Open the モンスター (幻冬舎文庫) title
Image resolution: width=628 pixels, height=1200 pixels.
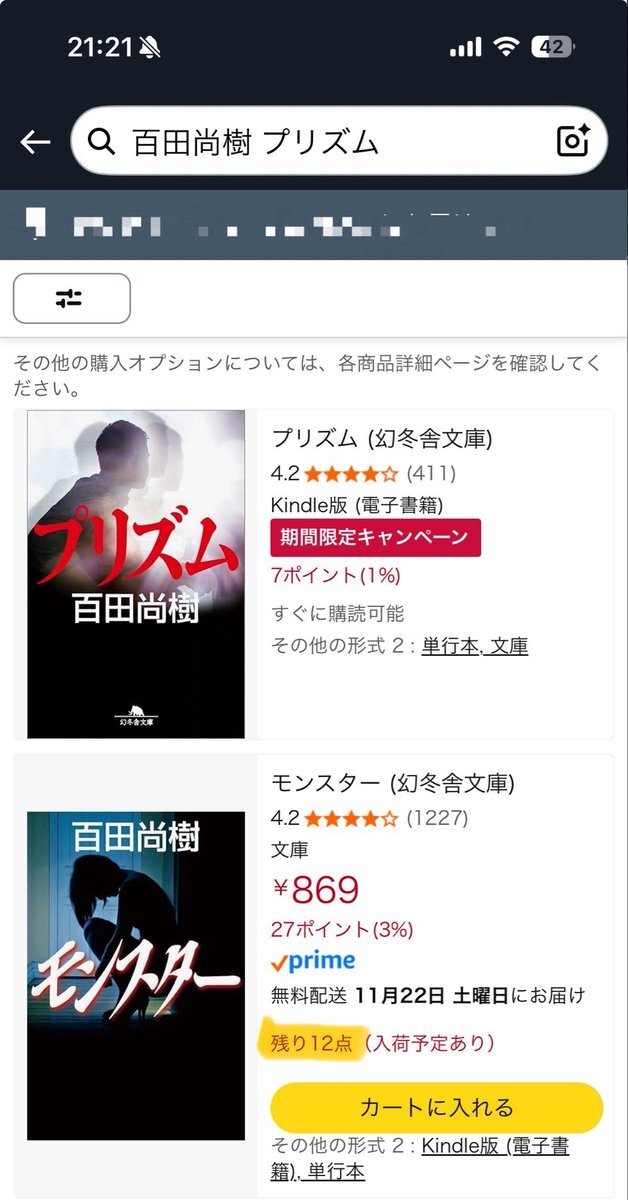pos(393,783)
